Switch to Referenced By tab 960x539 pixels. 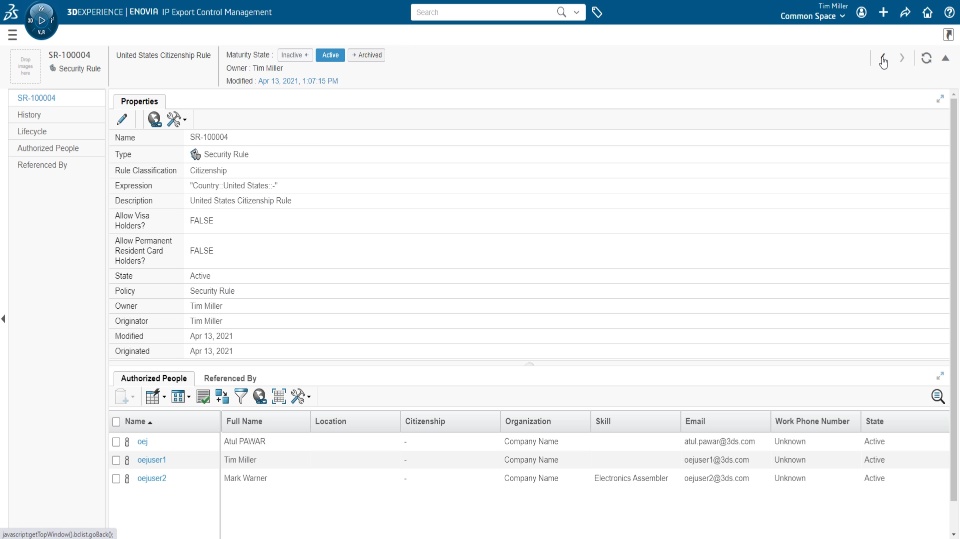230,379
